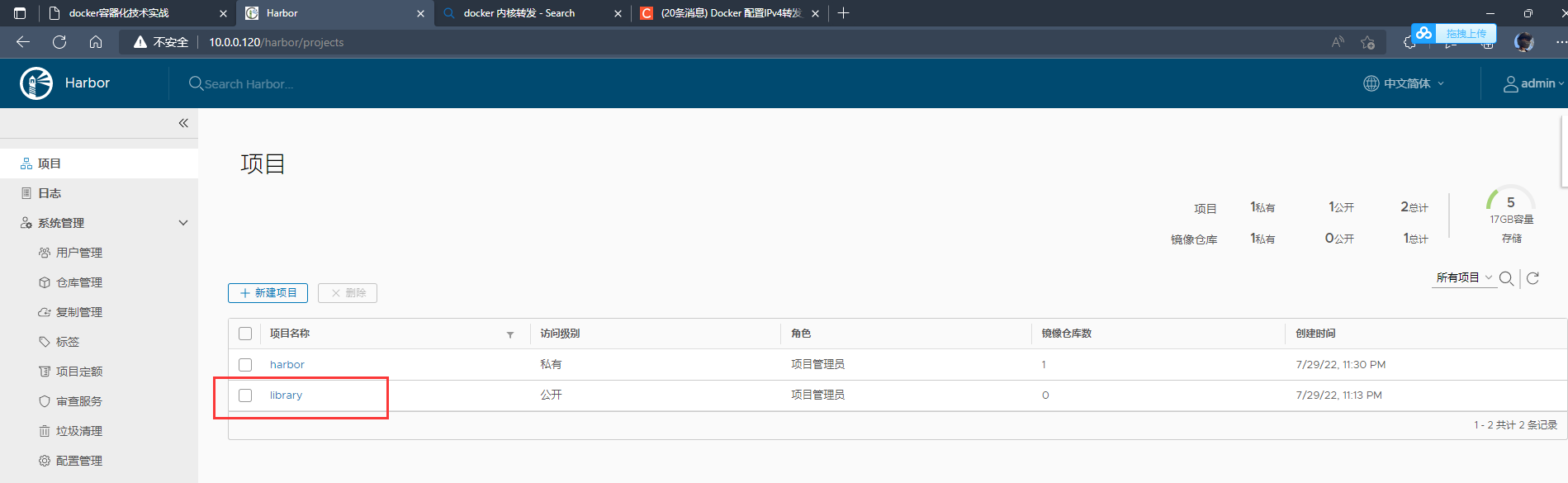
Task: Select 项目 in the sidebar
Action: [99, 163]
